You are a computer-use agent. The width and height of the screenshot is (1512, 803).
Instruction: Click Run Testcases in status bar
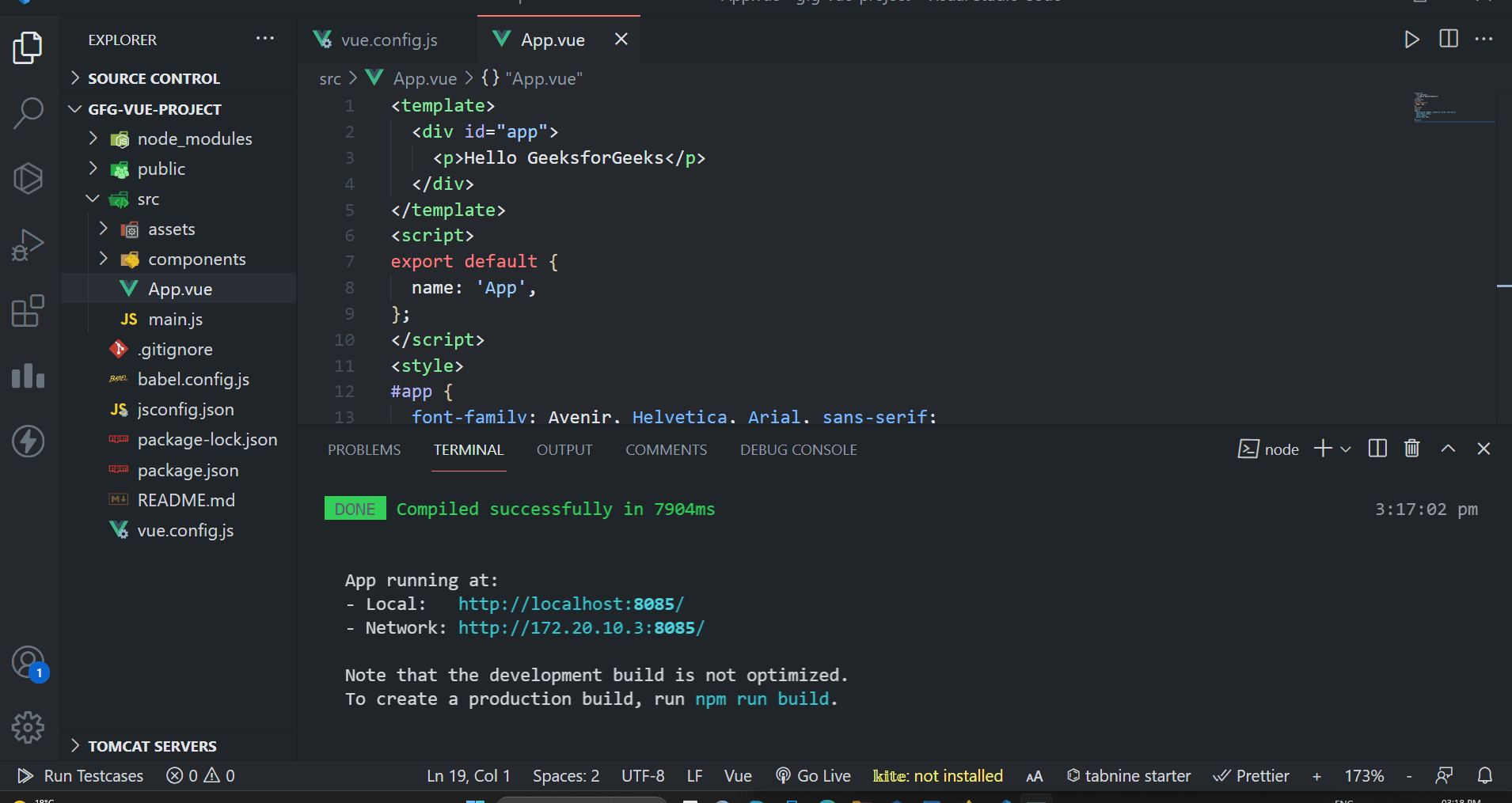[x=81, y=776]
